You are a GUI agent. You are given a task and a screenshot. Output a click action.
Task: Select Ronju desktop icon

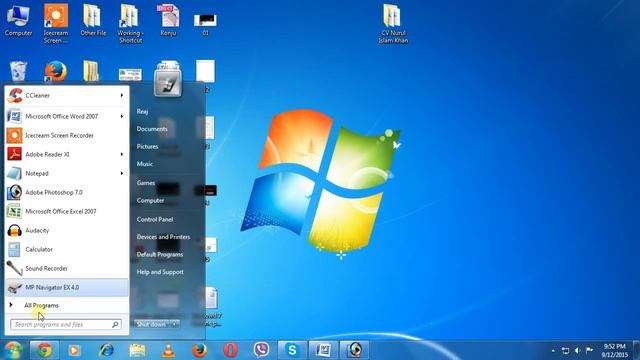(168, 20)
